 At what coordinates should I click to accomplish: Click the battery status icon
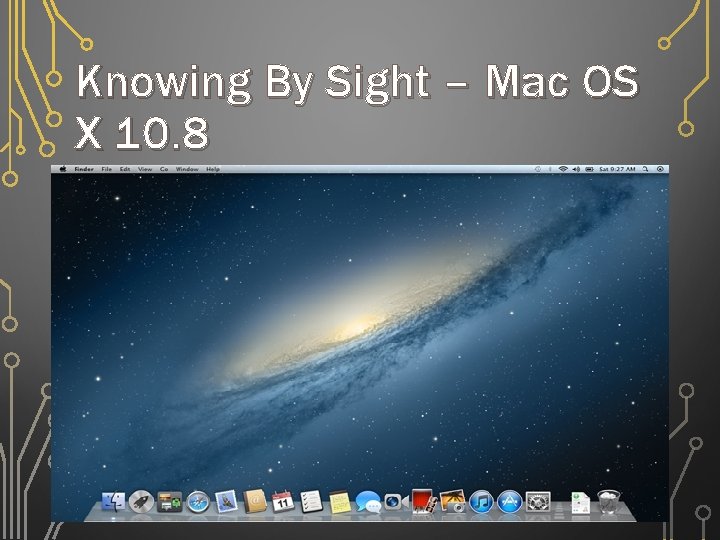click(x=589, y=169)
